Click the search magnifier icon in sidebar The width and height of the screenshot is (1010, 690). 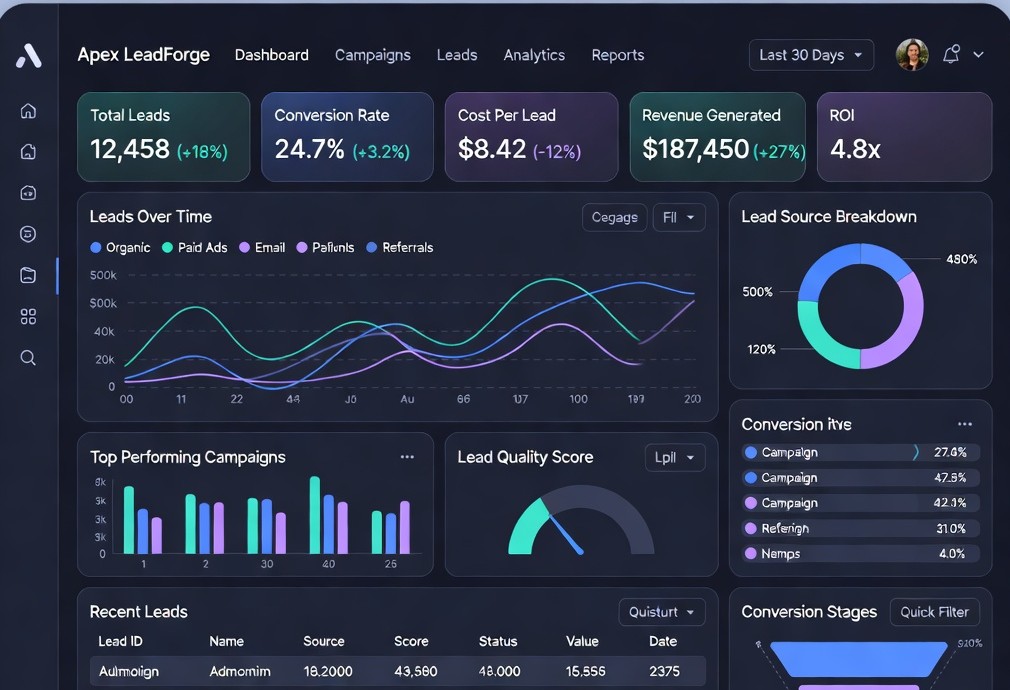(x=28, y=358)
